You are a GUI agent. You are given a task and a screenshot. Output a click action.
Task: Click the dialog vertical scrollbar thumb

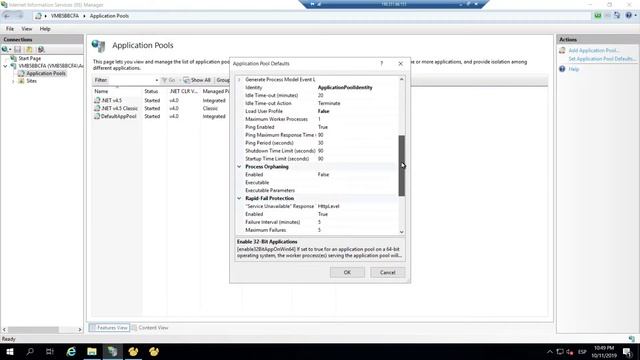point(402,166)
